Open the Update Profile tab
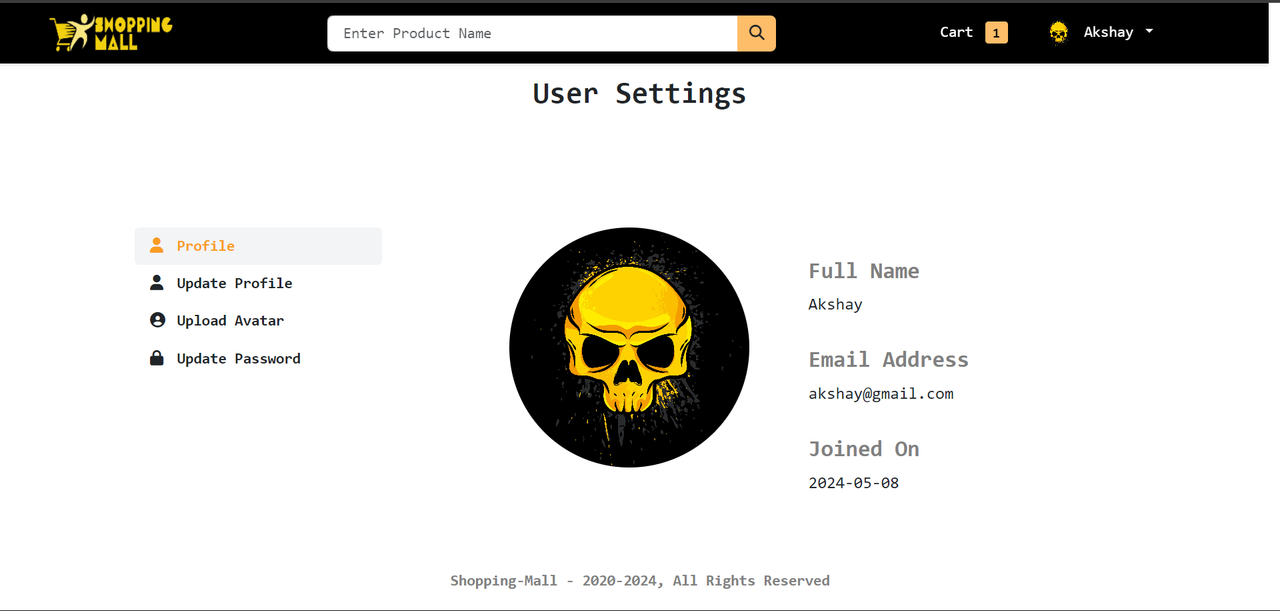The width and height of the screenshot is (1280, 611). (x=258, y=283)
